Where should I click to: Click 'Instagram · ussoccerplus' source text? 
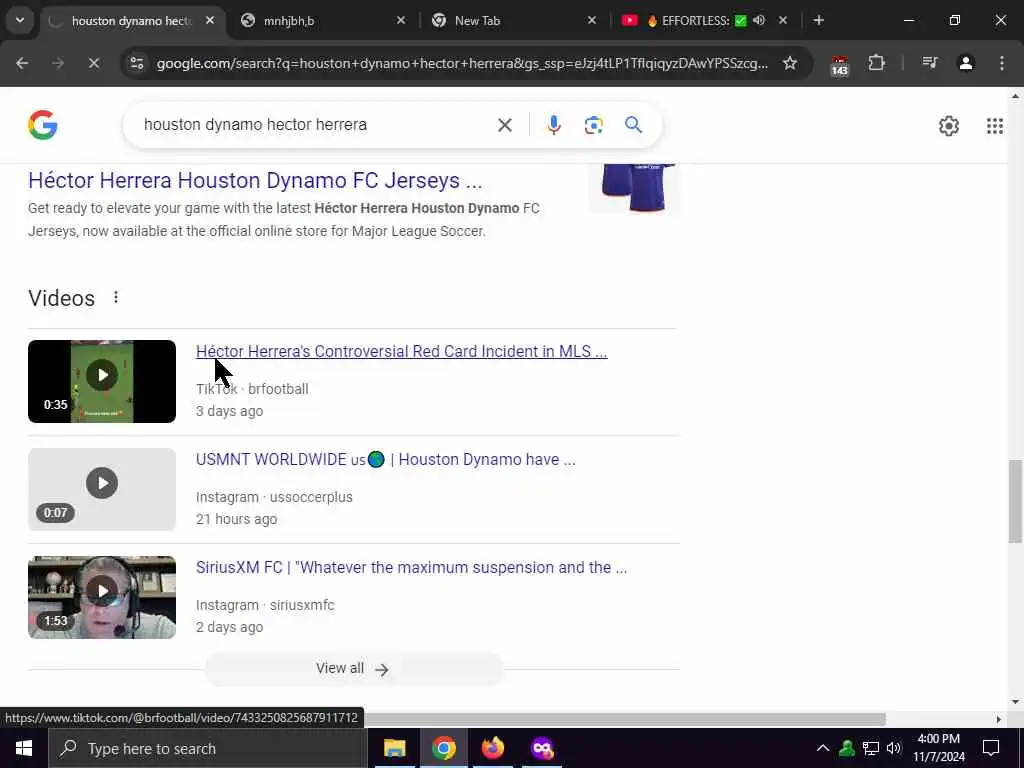tap(274, 497)
